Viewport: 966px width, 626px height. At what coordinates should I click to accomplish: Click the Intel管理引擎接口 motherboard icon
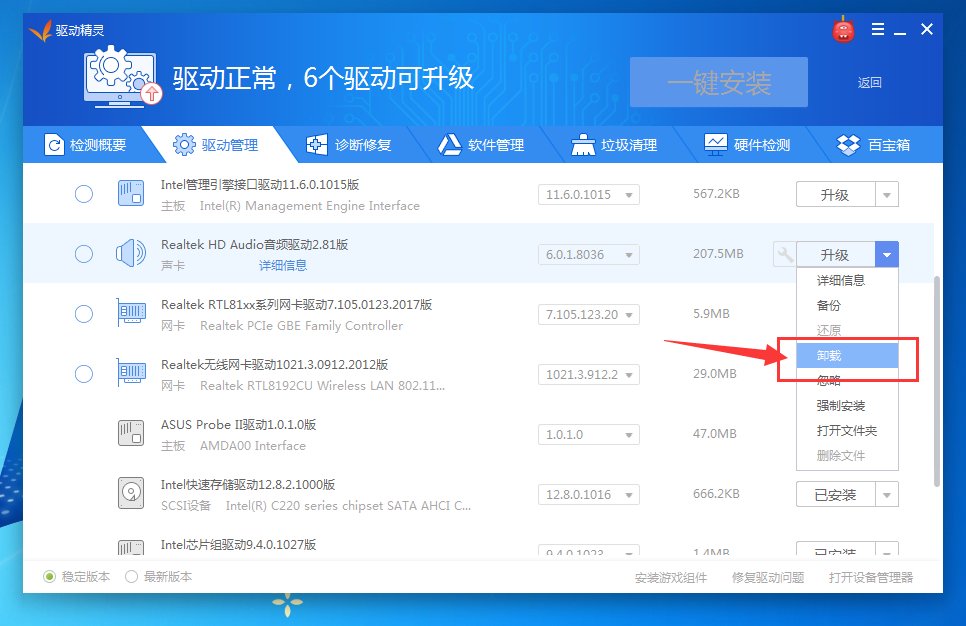coord(131,193)
